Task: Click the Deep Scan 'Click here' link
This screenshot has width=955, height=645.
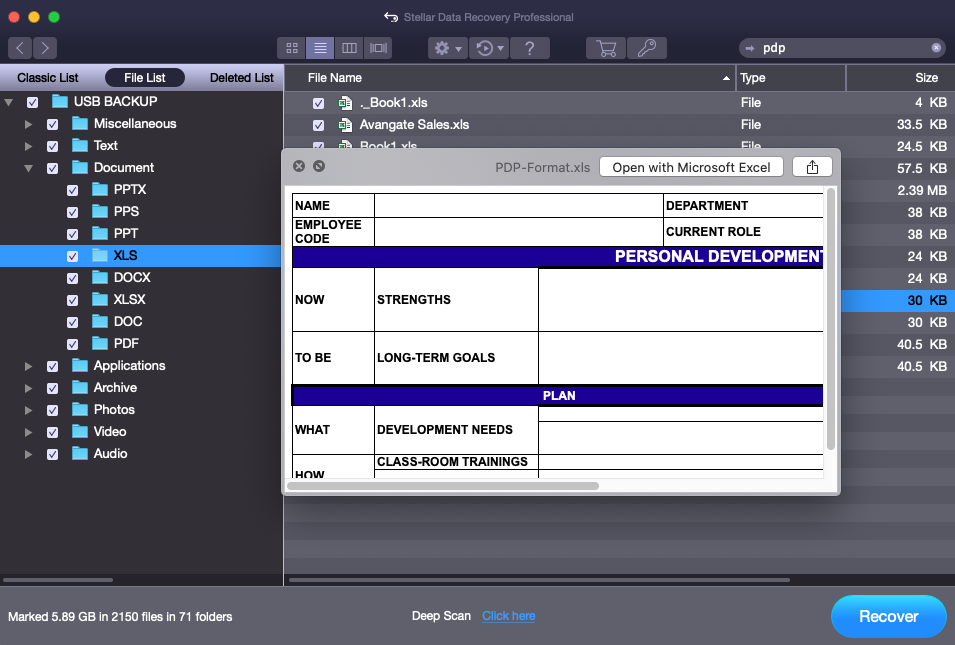Action: (x=509, y=616)
